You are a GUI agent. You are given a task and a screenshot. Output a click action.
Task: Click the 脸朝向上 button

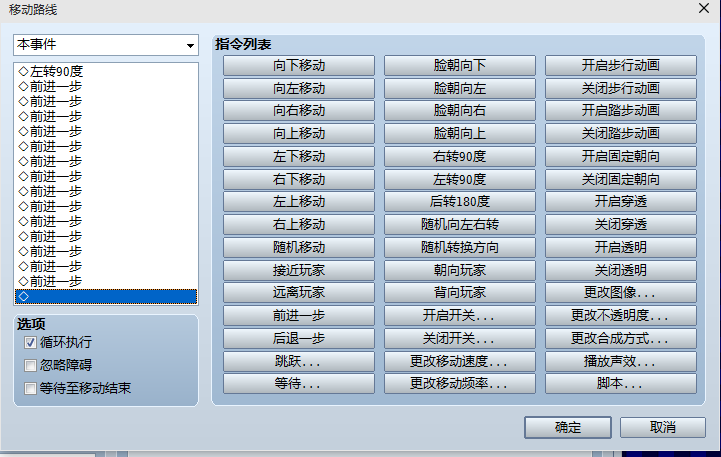point(460,133)
